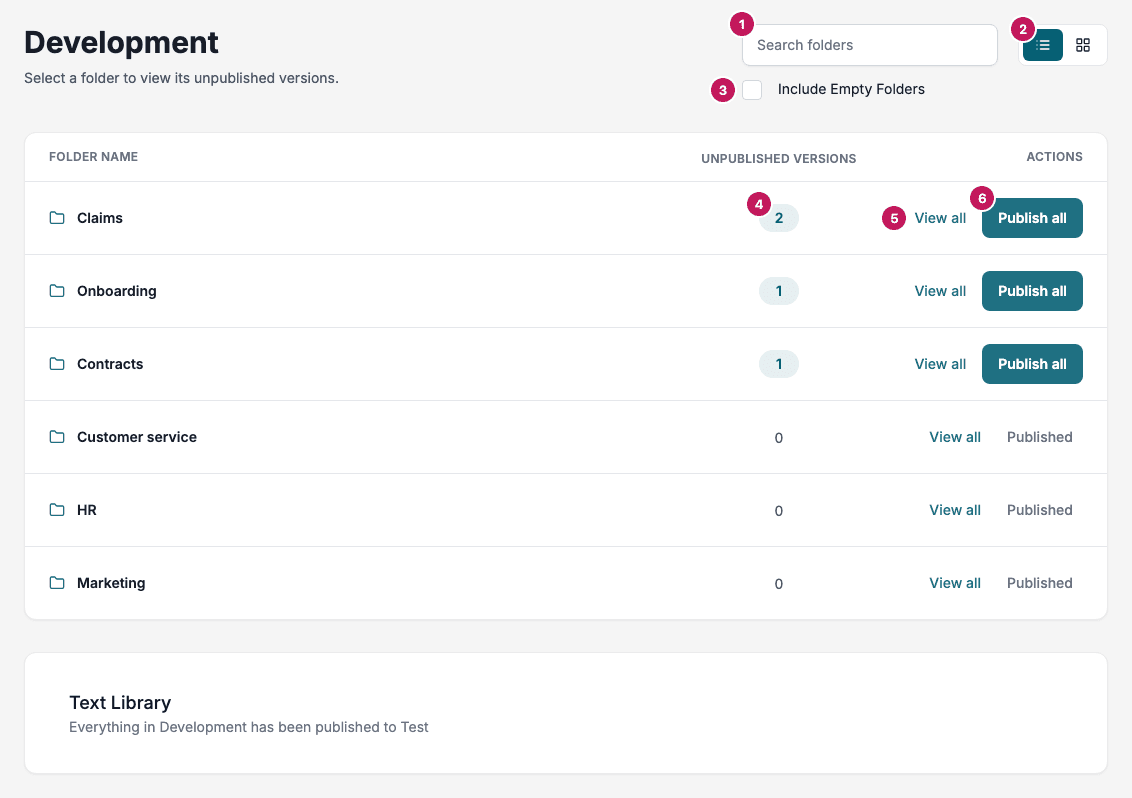Viewport: 1132px width, 798px height.
Task: Focus the Search folders field
Action: pyautogui.click(x=870, y=45)
